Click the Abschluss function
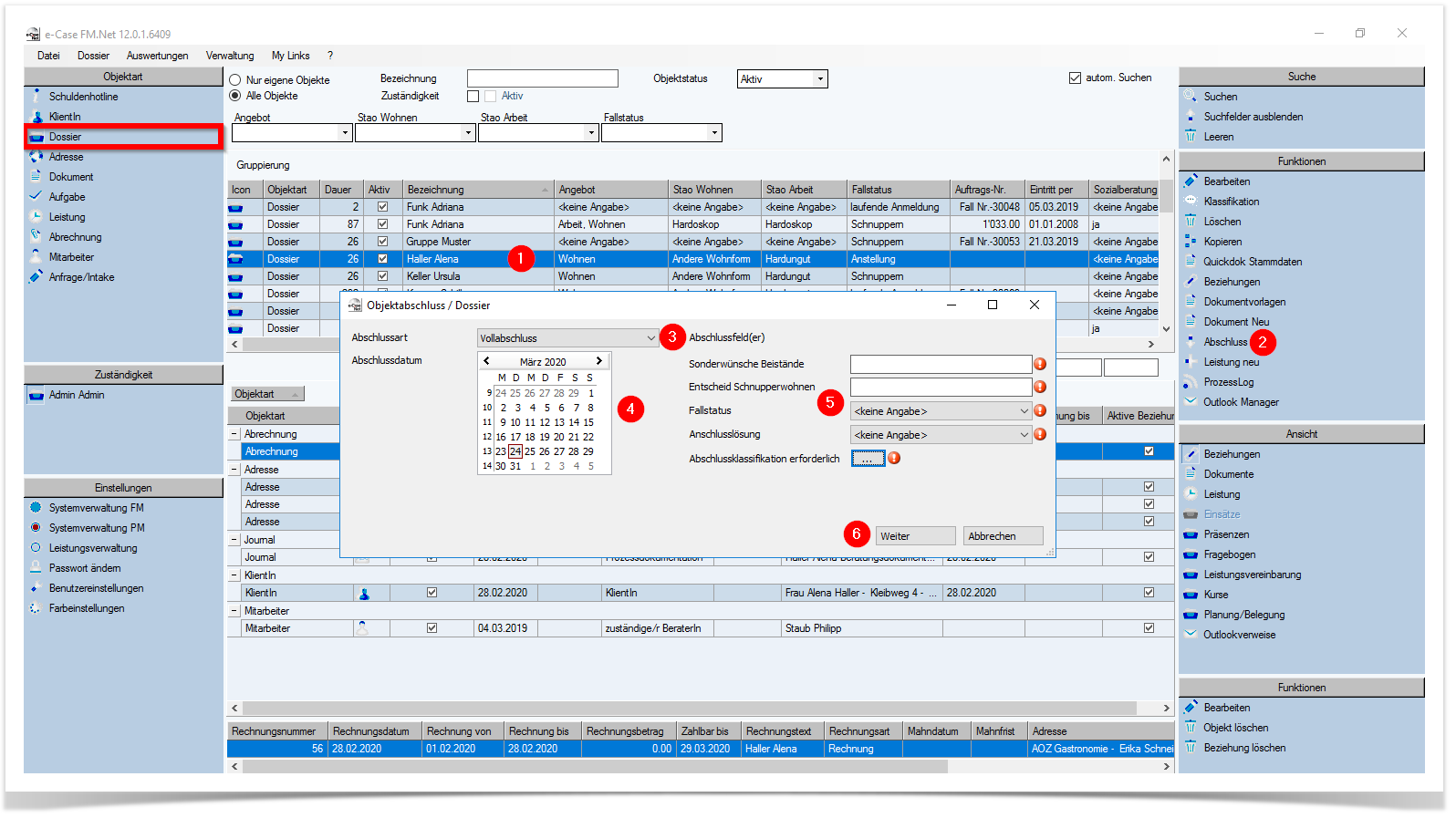Viewport: 1456px width, 818px height. tap(1224, 342)
